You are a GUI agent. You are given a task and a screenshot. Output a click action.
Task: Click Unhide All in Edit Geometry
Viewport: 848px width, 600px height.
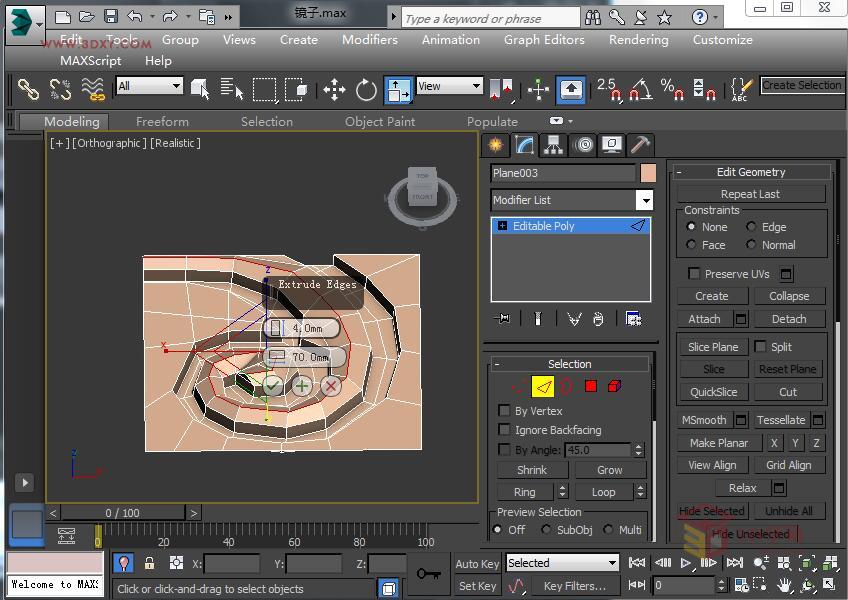pos(788,510)
